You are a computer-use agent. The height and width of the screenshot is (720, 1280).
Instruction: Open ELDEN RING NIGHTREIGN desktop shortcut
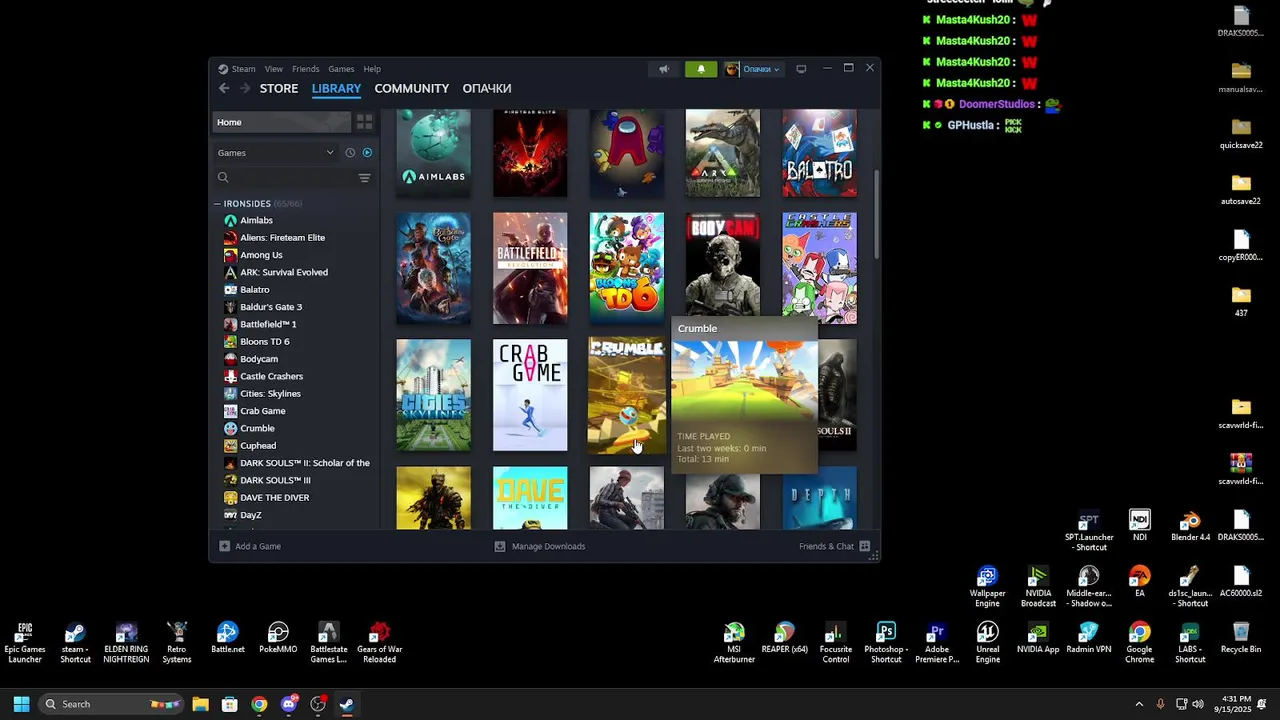point(126,642)
